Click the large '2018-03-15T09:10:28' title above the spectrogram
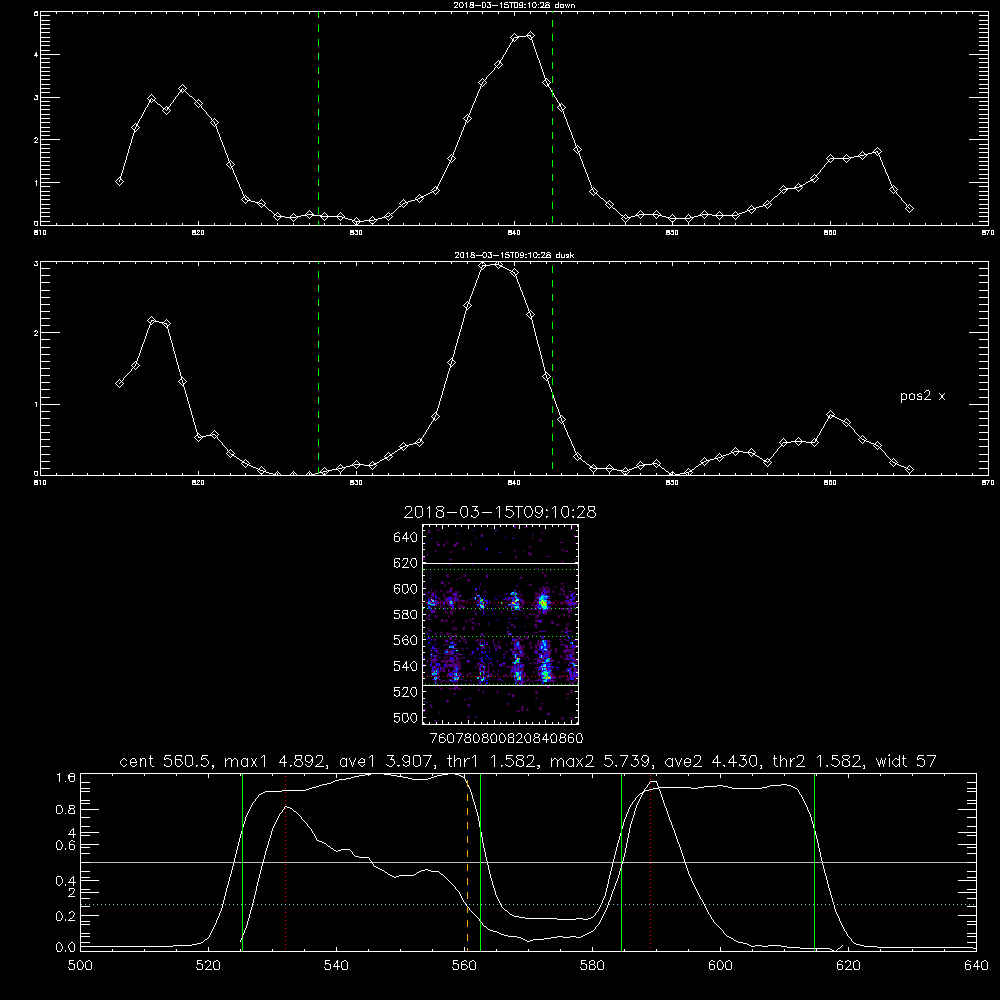 pos(500,512)
